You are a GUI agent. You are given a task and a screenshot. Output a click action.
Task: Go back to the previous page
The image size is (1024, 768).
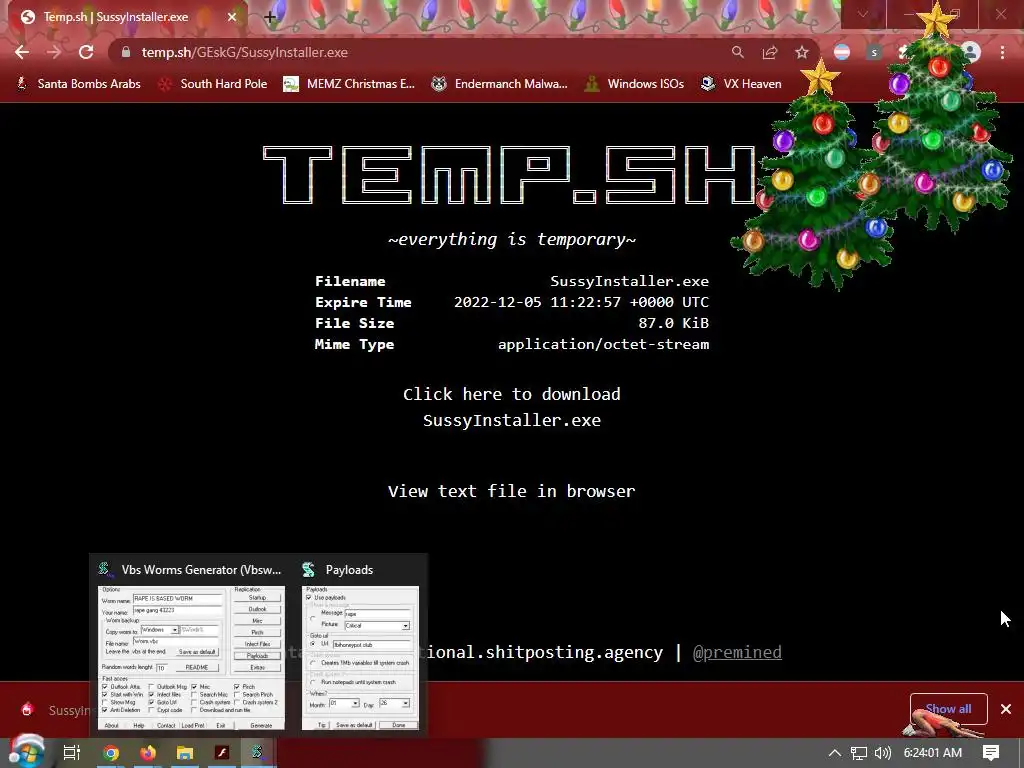[x=22, y=52]
